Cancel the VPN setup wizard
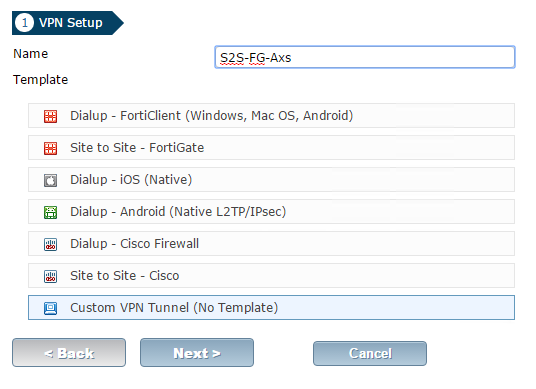 pyautogui.click(x=370, y=353)
